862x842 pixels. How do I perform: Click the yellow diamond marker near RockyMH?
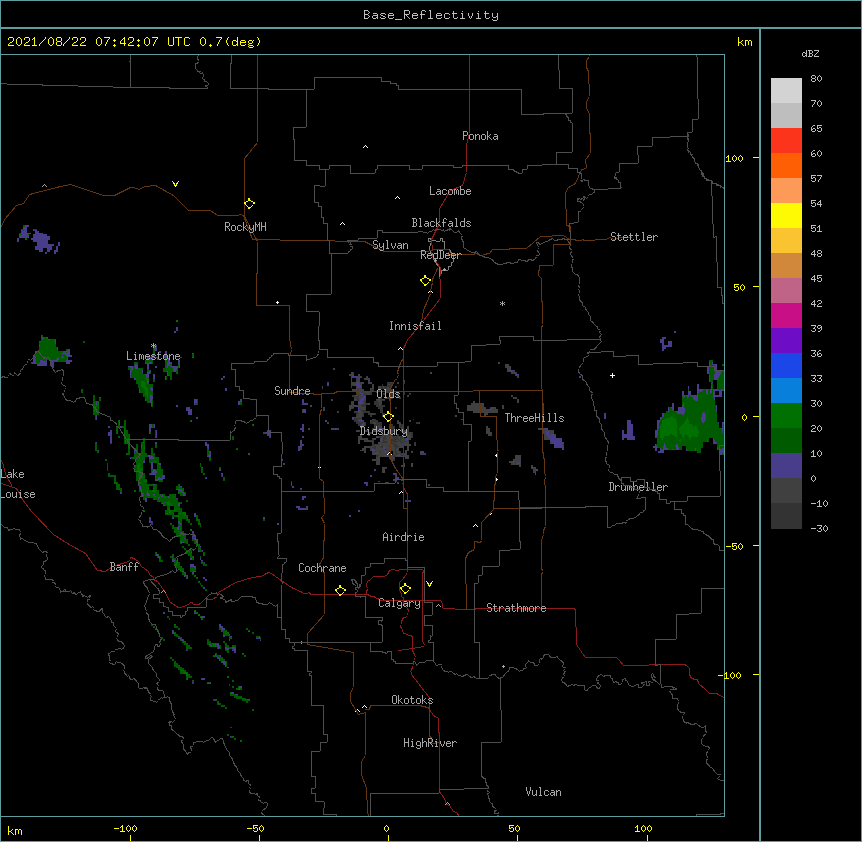coord(249,203)
